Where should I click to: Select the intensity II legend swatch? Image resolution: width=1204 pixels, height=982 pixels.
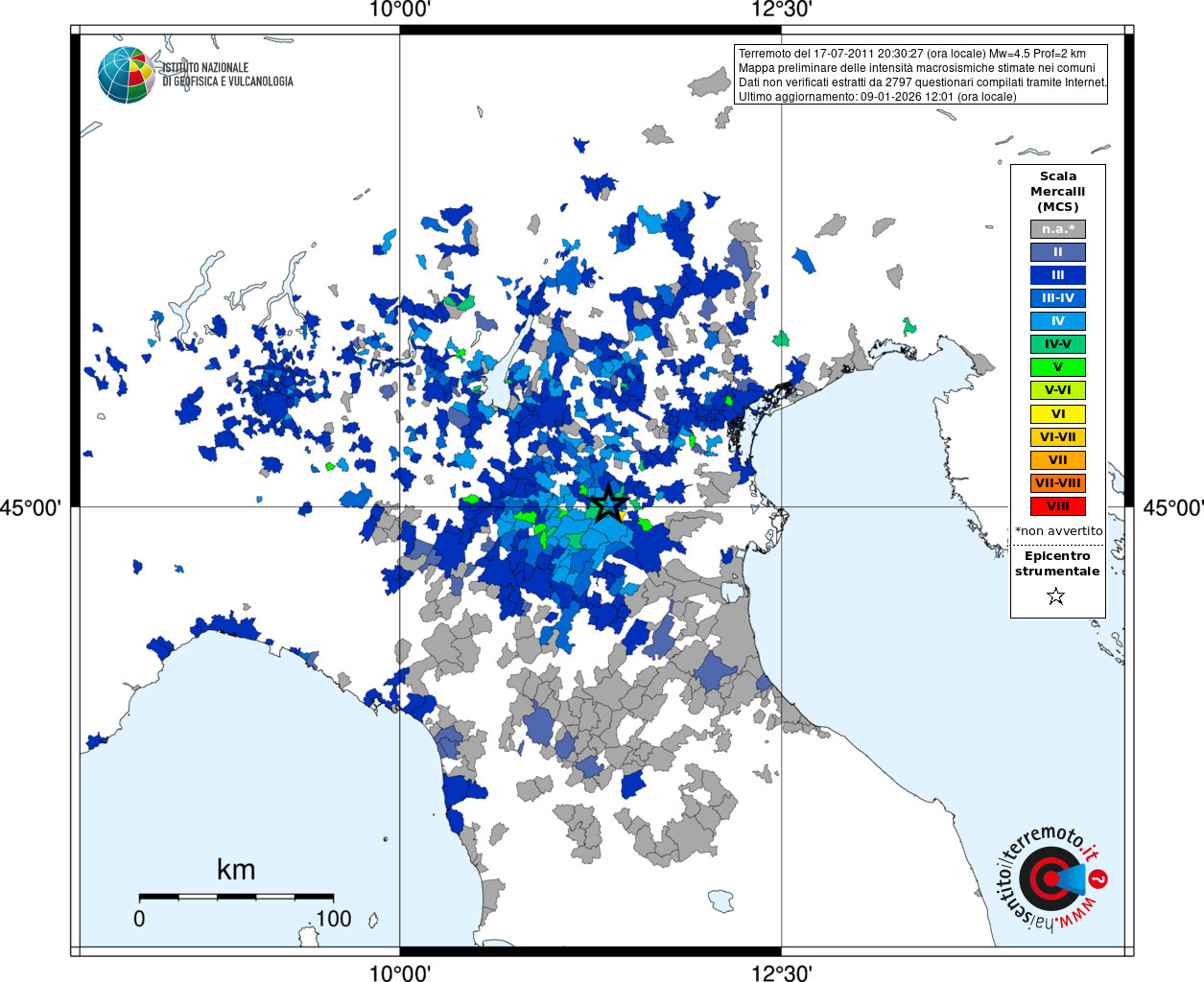1057,252
